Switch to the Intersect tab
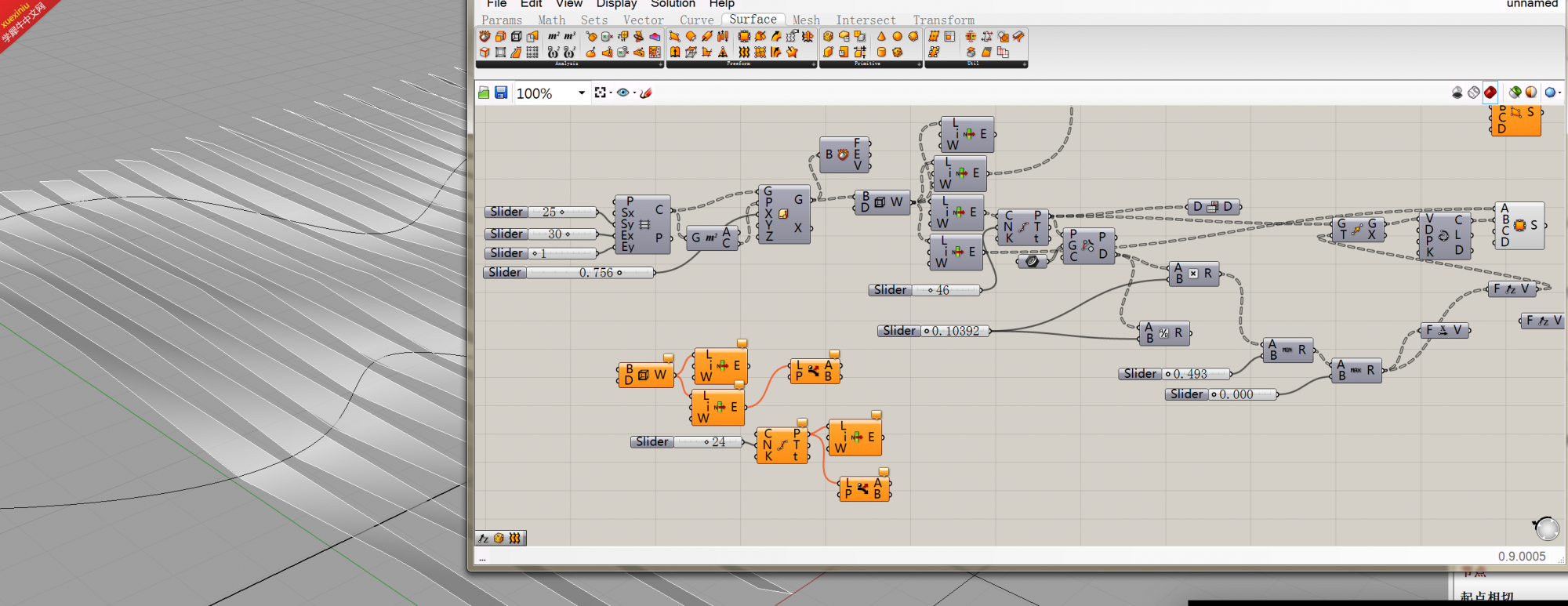The image size is (1568, 606). point(866,20)
